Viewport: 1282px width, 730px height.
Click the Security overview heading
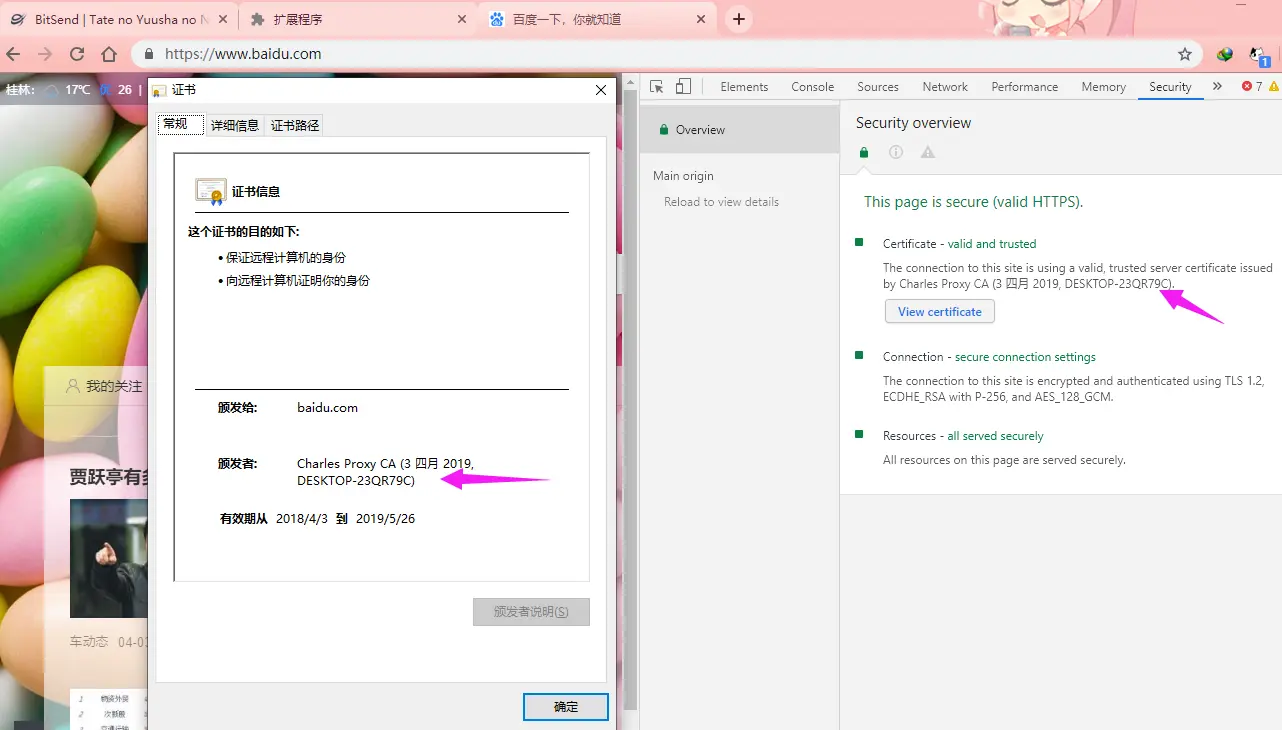tap(913, 123)
